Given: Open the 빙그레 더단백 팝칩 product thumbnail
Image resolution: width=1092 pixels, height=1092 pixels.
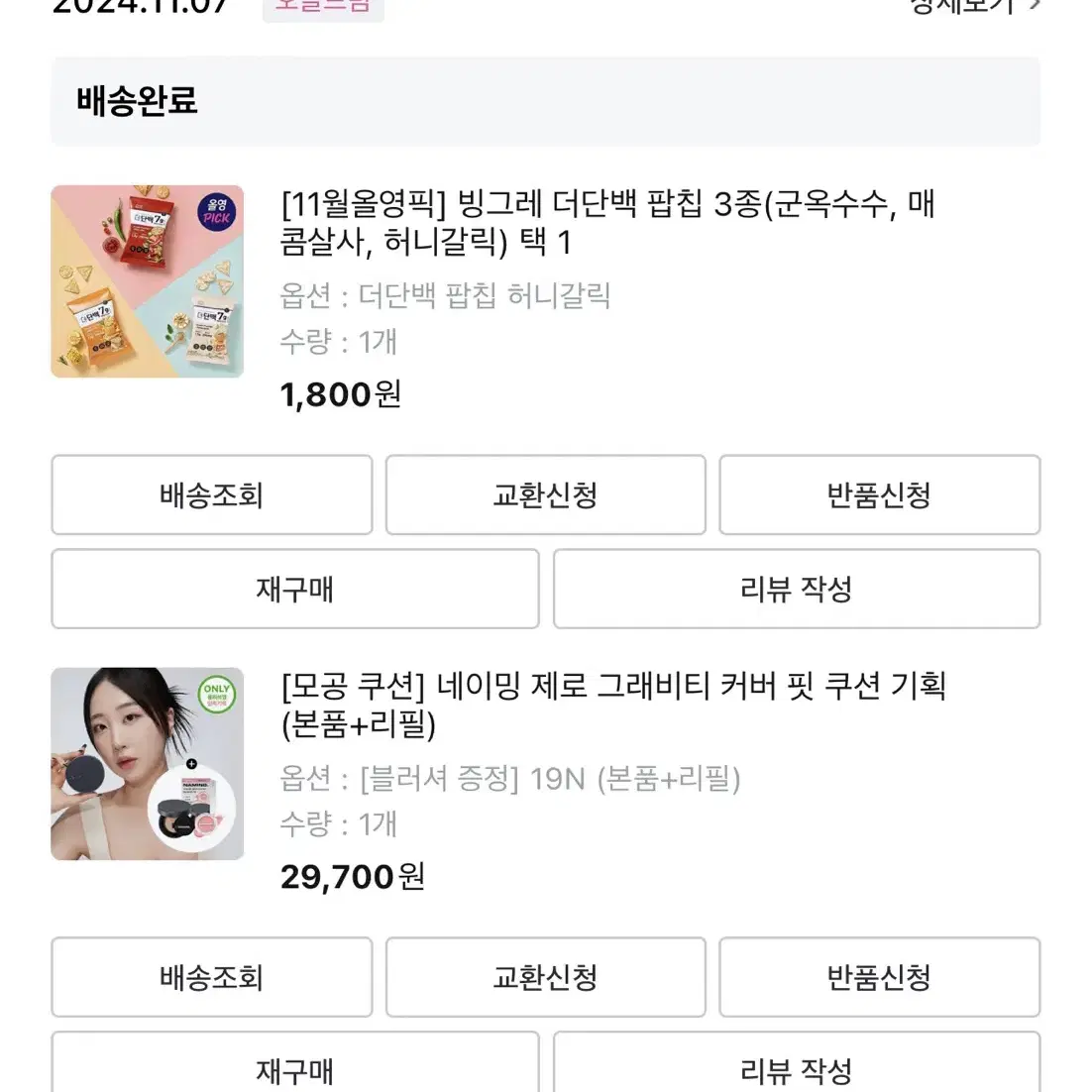Looking at the screenshot, I should 148,281.
